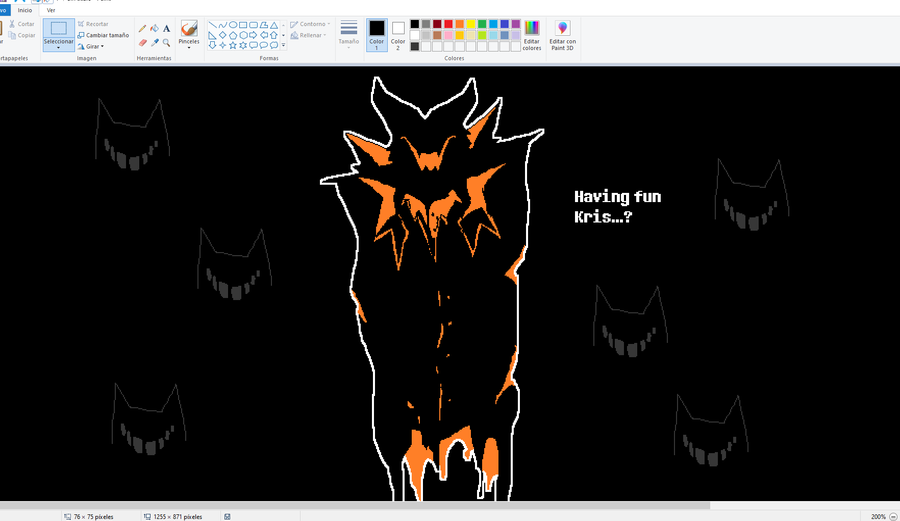Choose the Five-point star shape
Image resolution: width=900 pixels, height=521 pixels.
(233, 45)
